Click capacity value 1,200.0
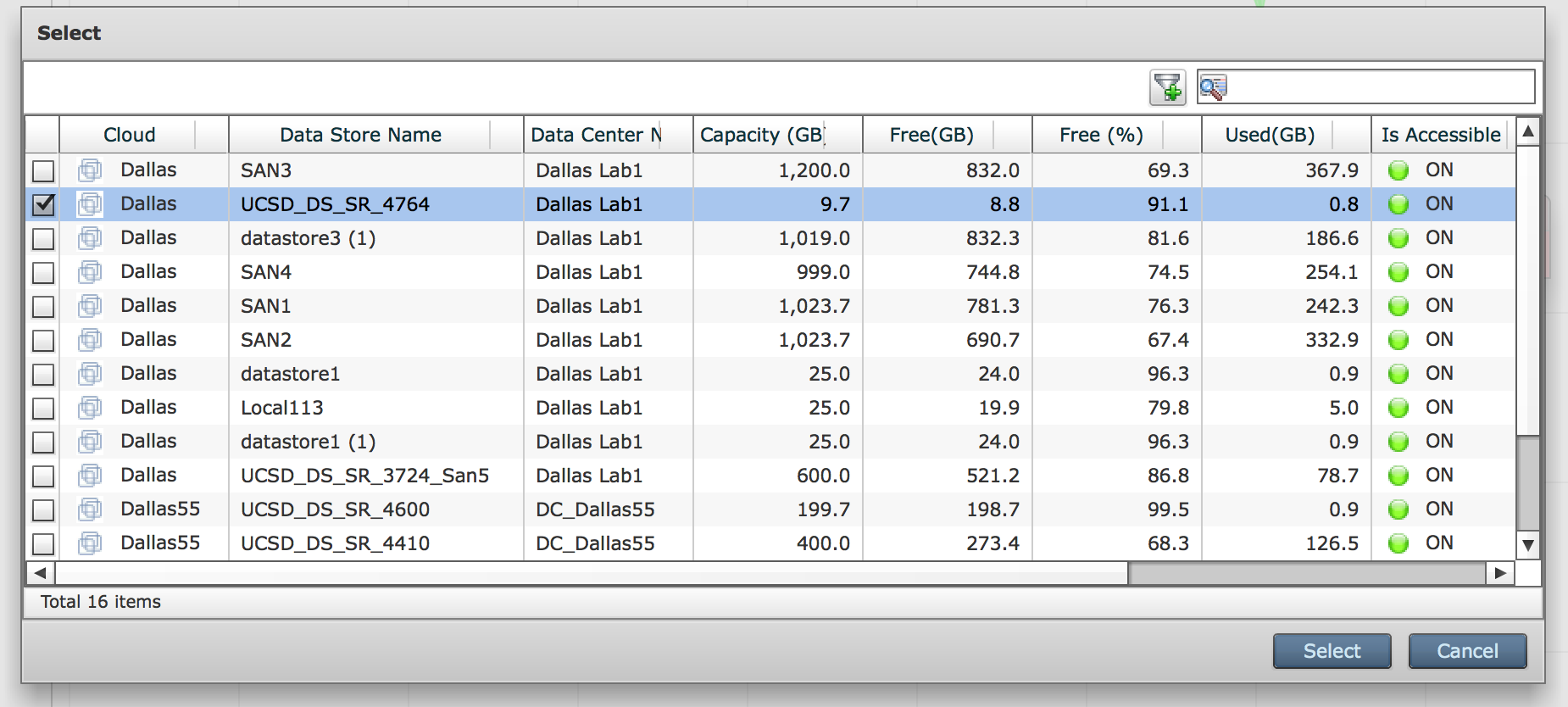The image size is (1568, 707). click(814, 170)
